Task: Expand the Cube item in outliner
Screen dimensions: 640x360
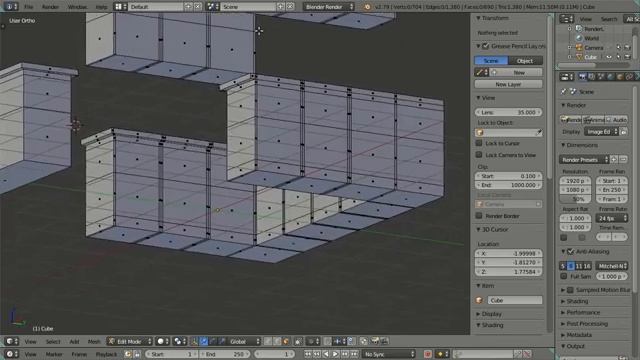Action: click(570, 57)
